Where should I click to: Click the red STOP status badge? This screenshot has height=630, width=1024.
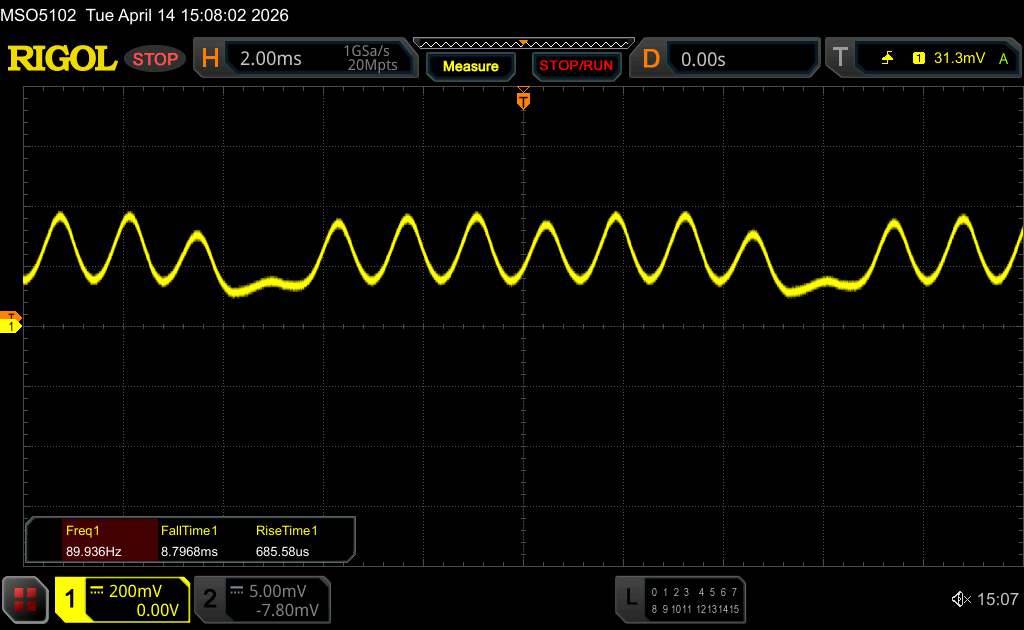[x=156, y=59]
